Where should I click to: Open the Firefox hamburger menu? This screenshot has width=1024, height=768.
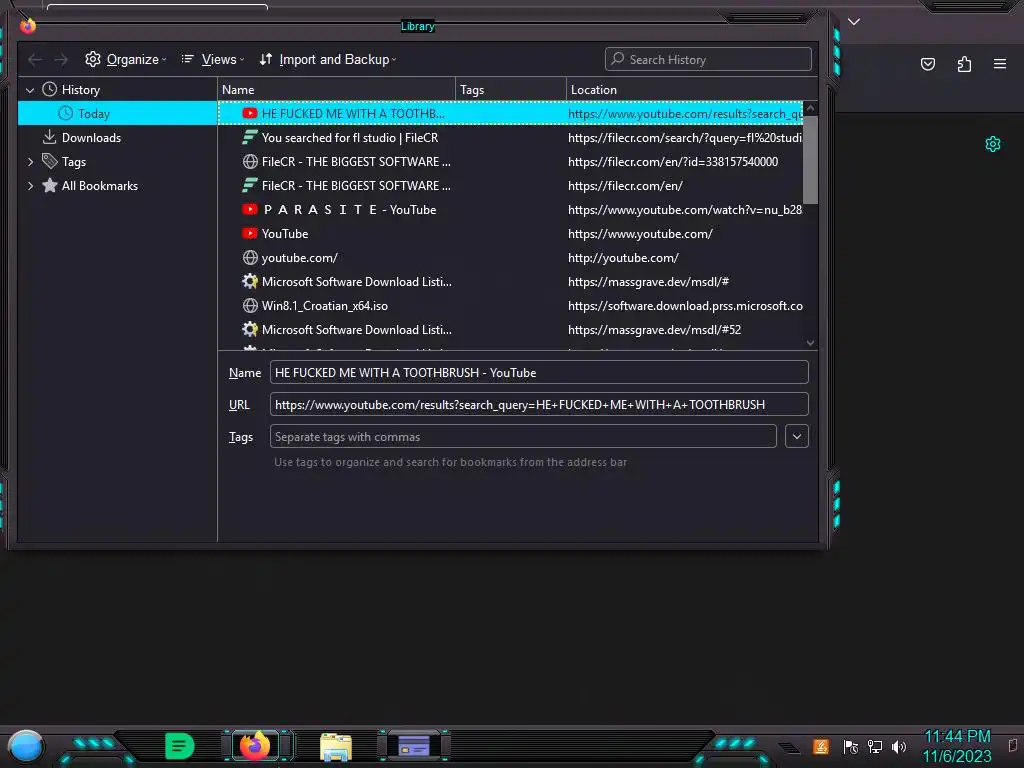coord(999,64)
